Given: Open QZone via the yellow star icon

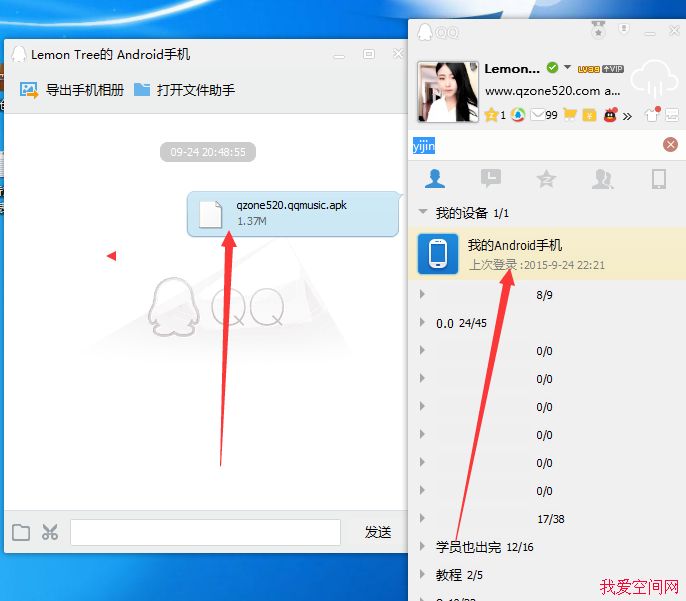Looking at the screenshot, I should click(x=491, y=115).
